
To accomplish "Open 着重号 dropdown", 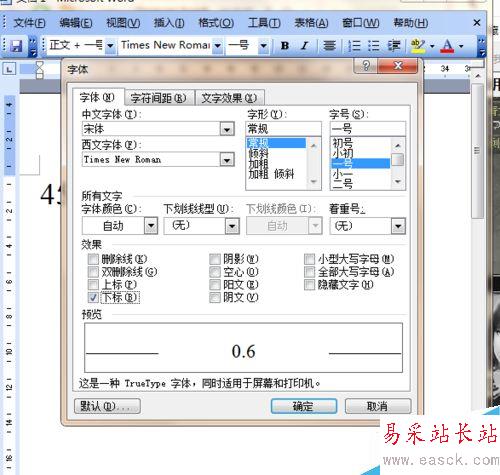I will [x=398, y=226].
